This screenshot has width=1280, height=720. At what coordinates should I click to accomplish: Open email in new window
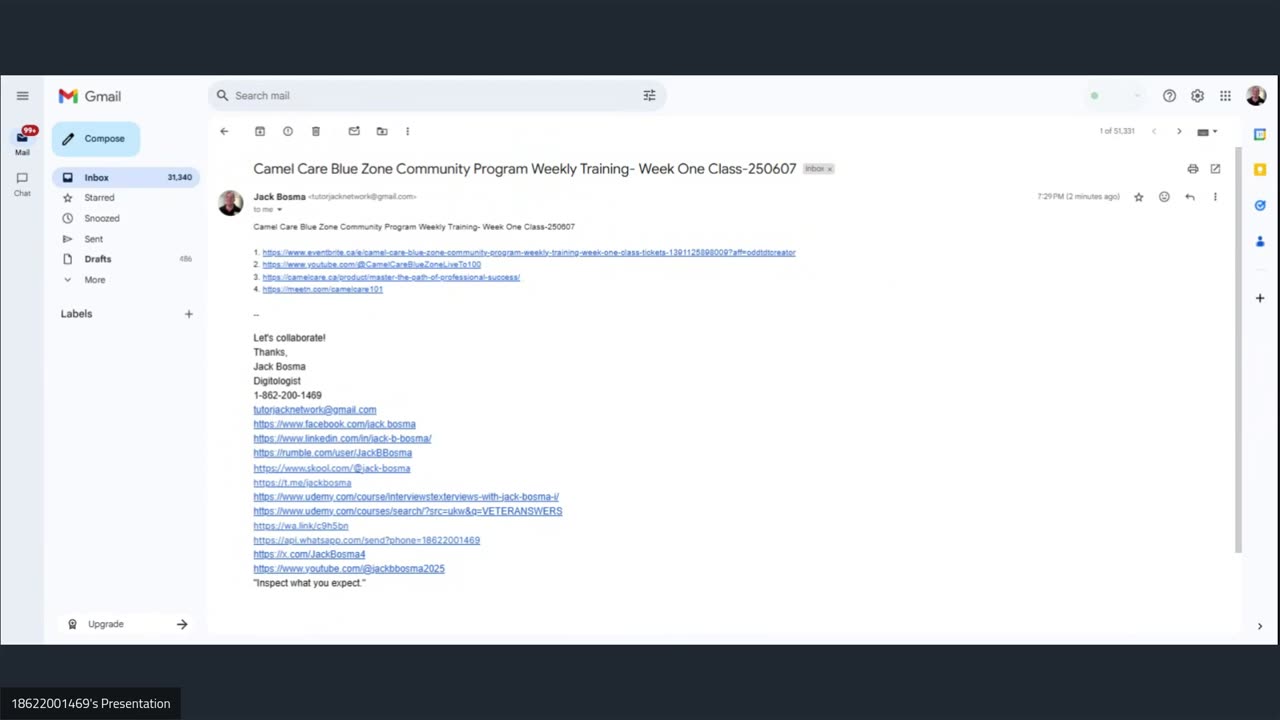1215,169
